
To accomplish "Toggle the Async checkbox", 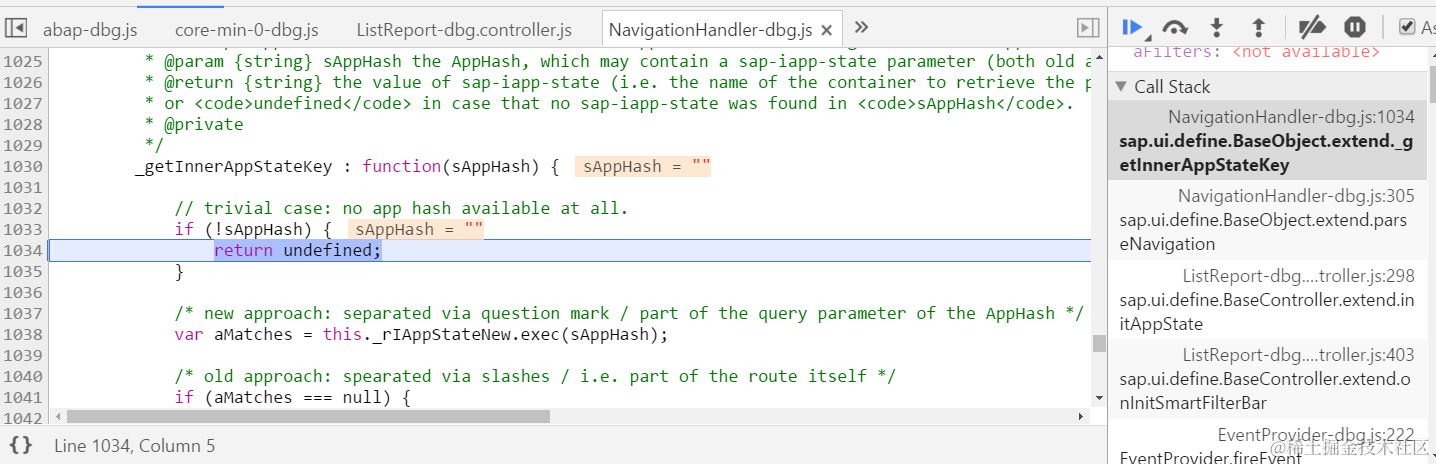I will (1407, 27).
